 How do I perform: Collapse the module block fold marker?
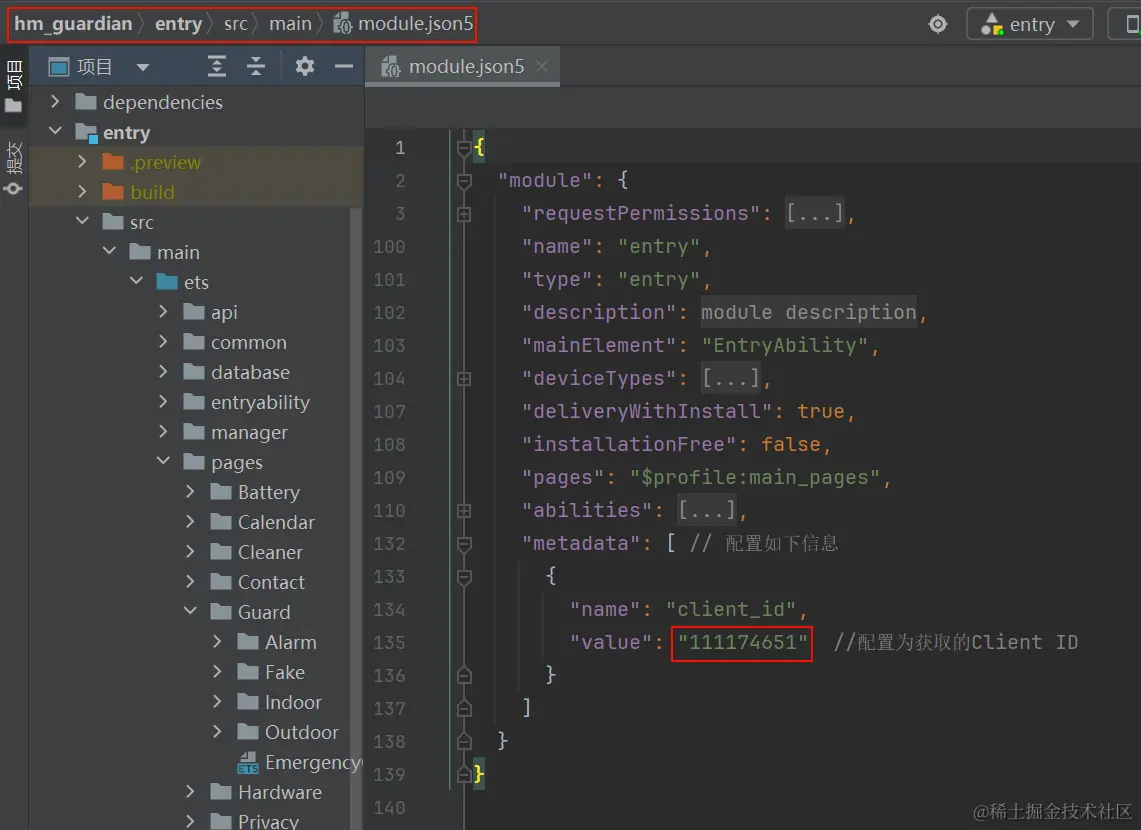pyautogui.click(x=464, y=180)
